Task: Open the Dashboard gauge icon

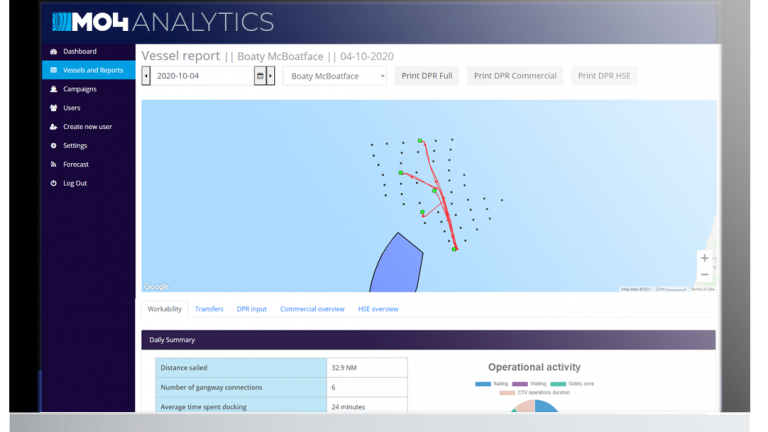Action: click(x=53, y=51)
